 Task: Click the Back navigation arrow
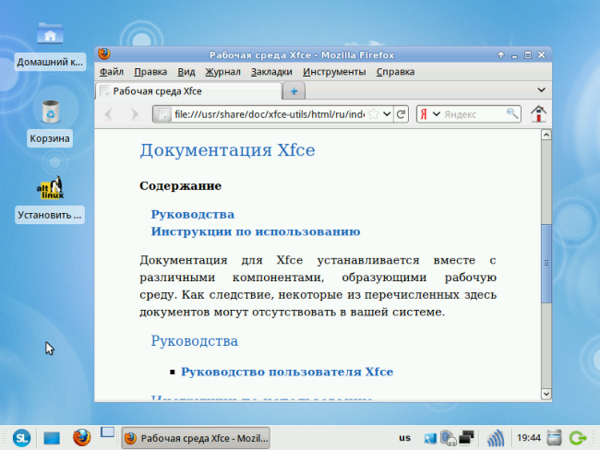pyautogui.click(x=110, y=114)
